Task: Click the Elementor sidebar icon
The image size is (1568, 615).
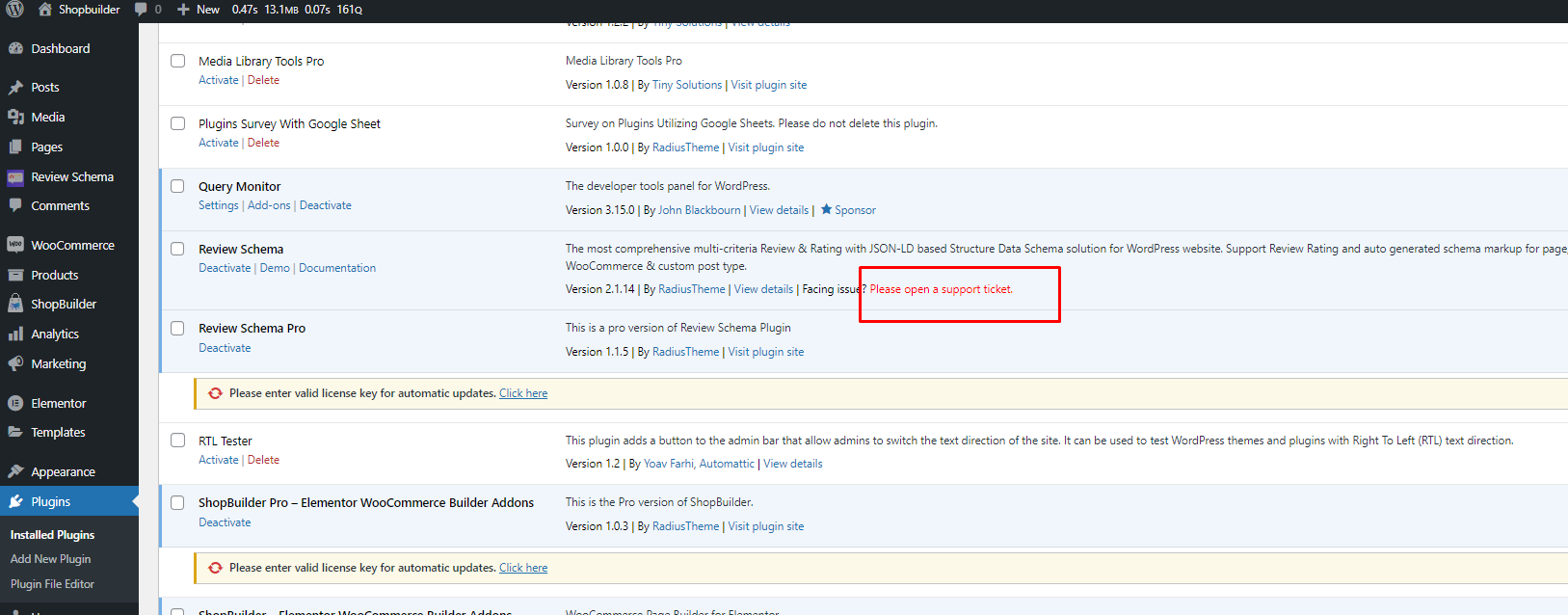Action: pos(15,403)
